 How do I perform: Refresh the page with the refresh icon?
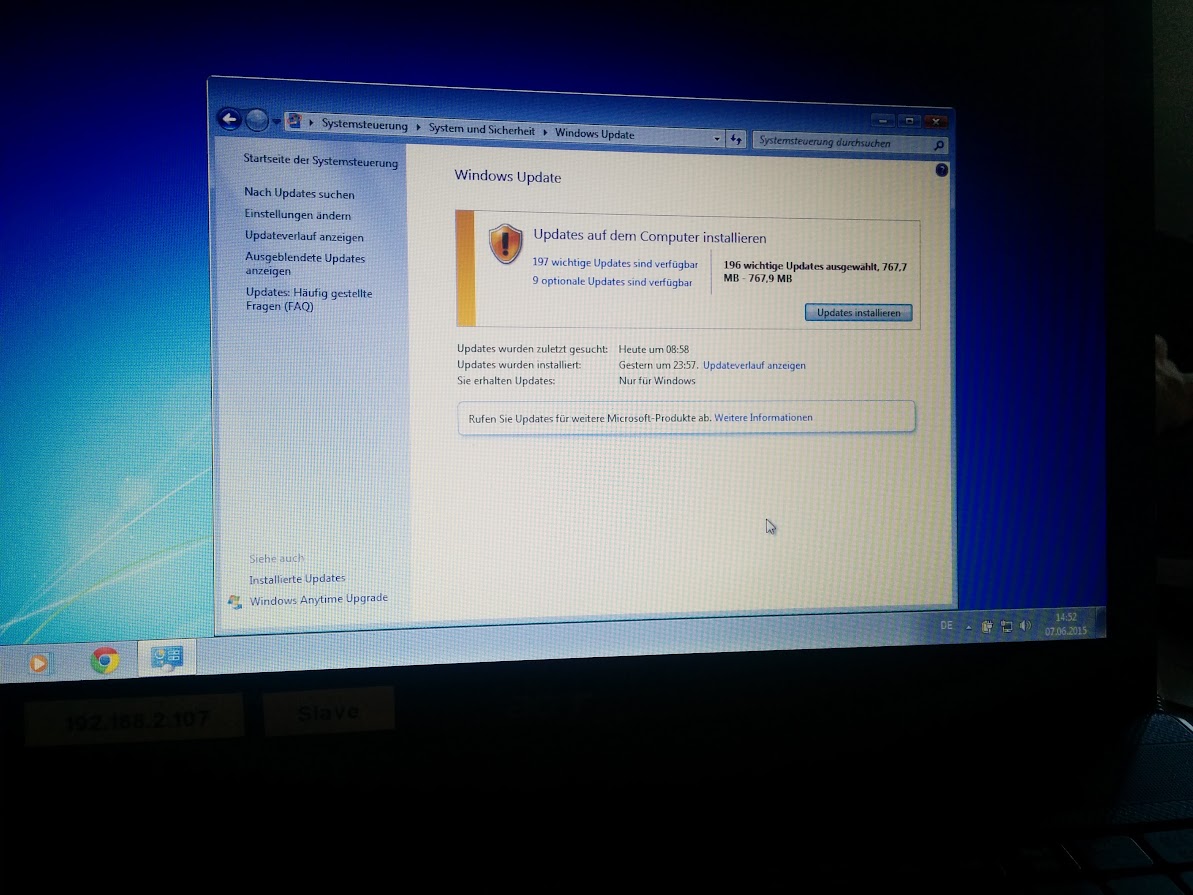click(736, 139)
